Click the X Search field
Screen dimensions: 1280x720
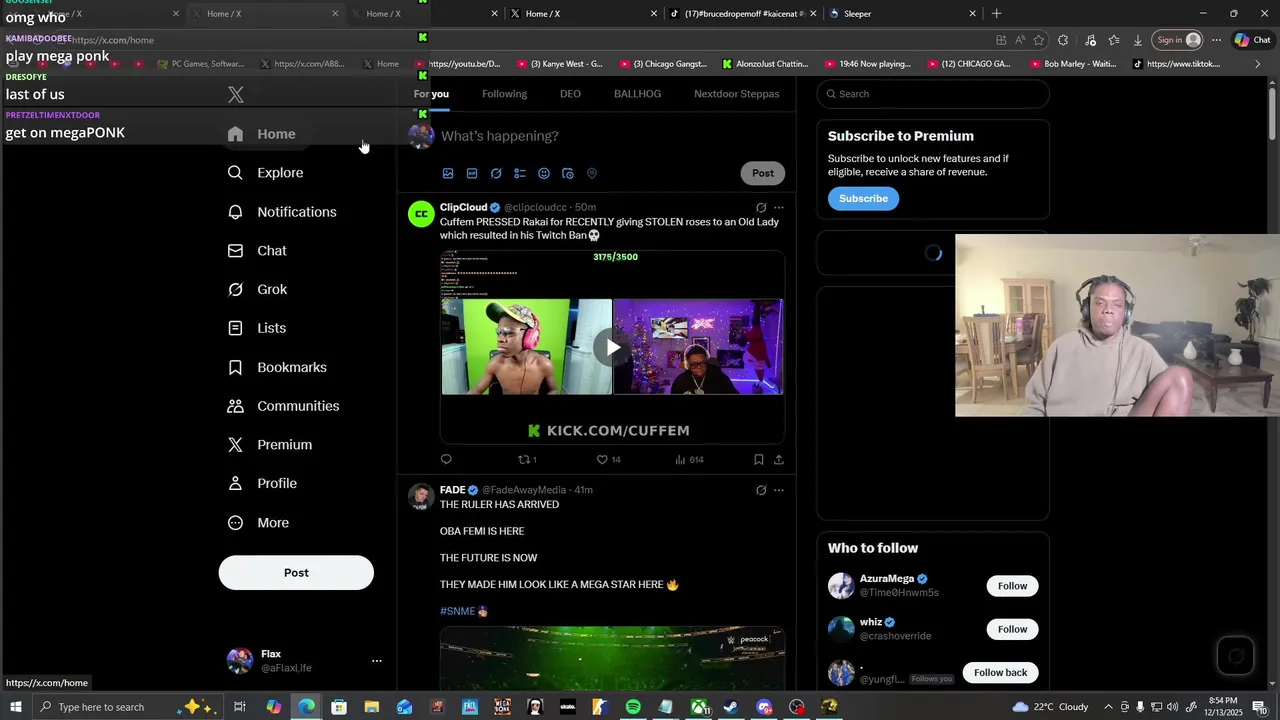pyautogui.click(x=933, y=94)
